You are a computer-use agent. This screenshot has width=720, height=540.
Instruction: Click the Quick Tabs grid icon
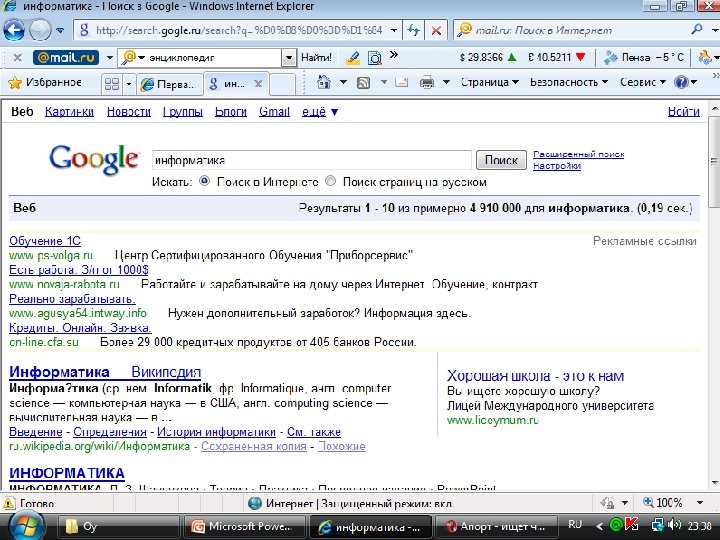[112, 84]
